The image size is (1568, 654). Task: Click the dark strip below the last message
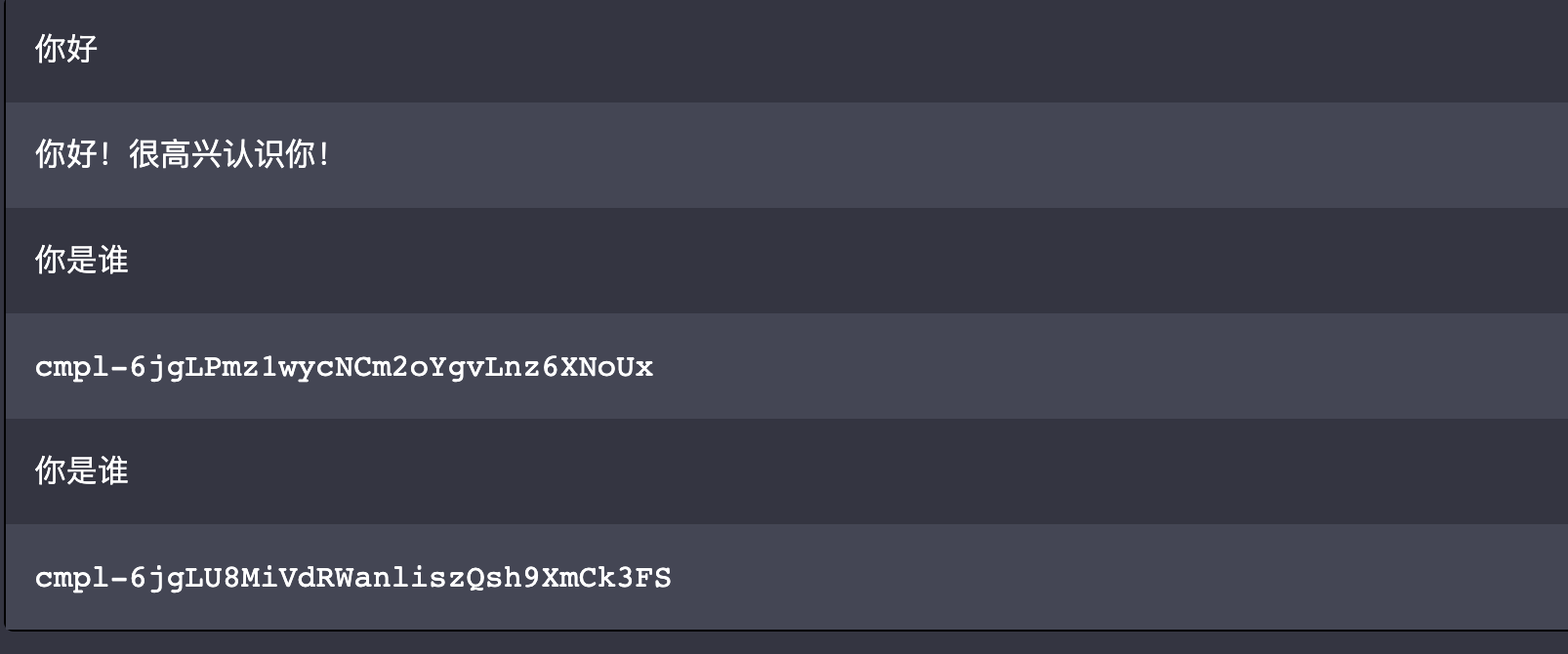click(784, 642)
